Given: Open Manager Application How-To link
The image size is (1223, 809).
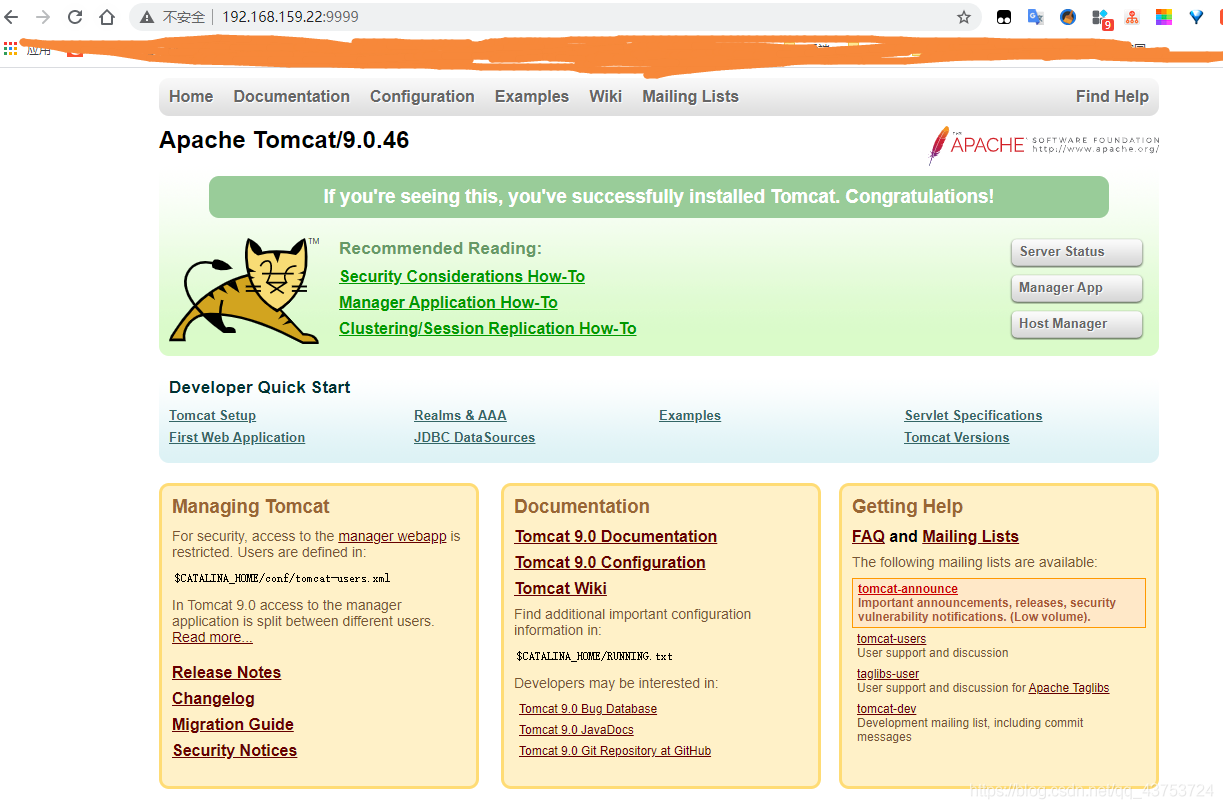Looking at the screenshot, I should tap(448, 302).
